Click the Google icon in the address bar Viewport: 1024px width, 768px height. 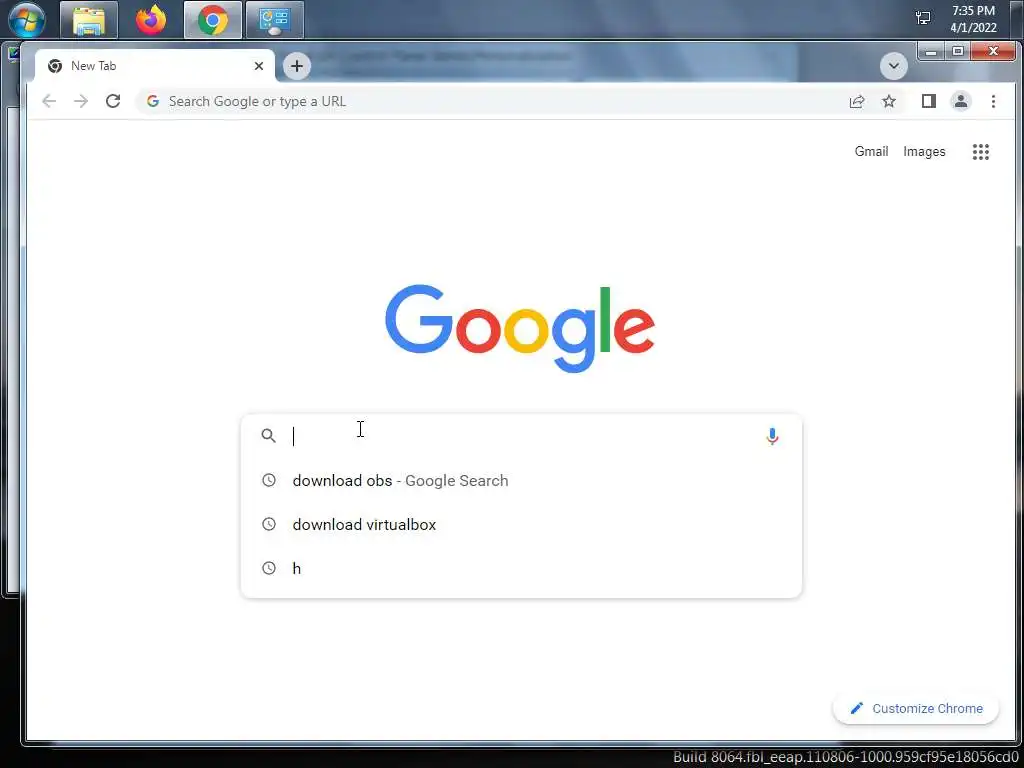[153, 101]
